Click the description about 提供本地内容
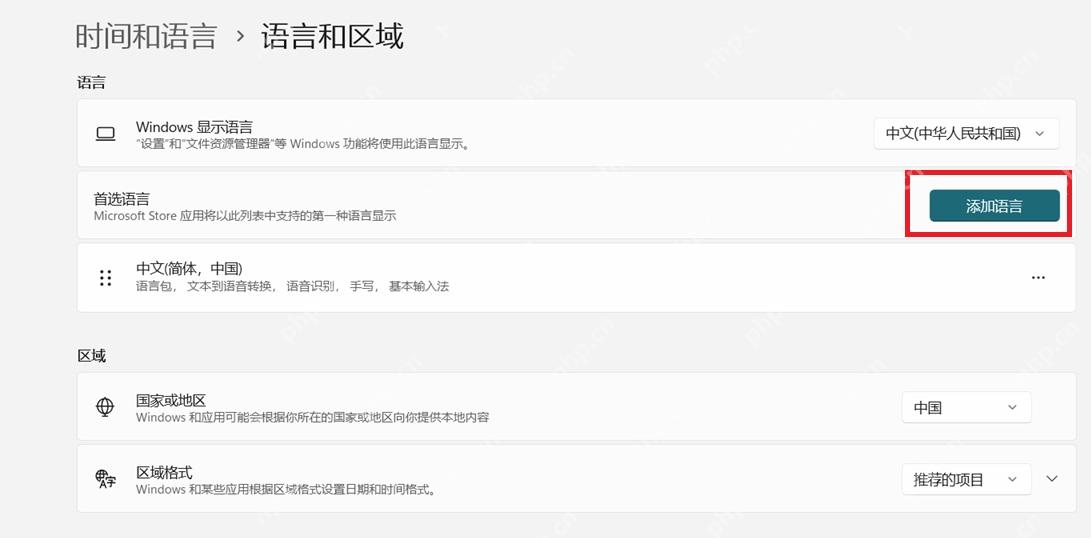Image resolution: width=1091 pixels, height=538 pixels. click(312, 418)
